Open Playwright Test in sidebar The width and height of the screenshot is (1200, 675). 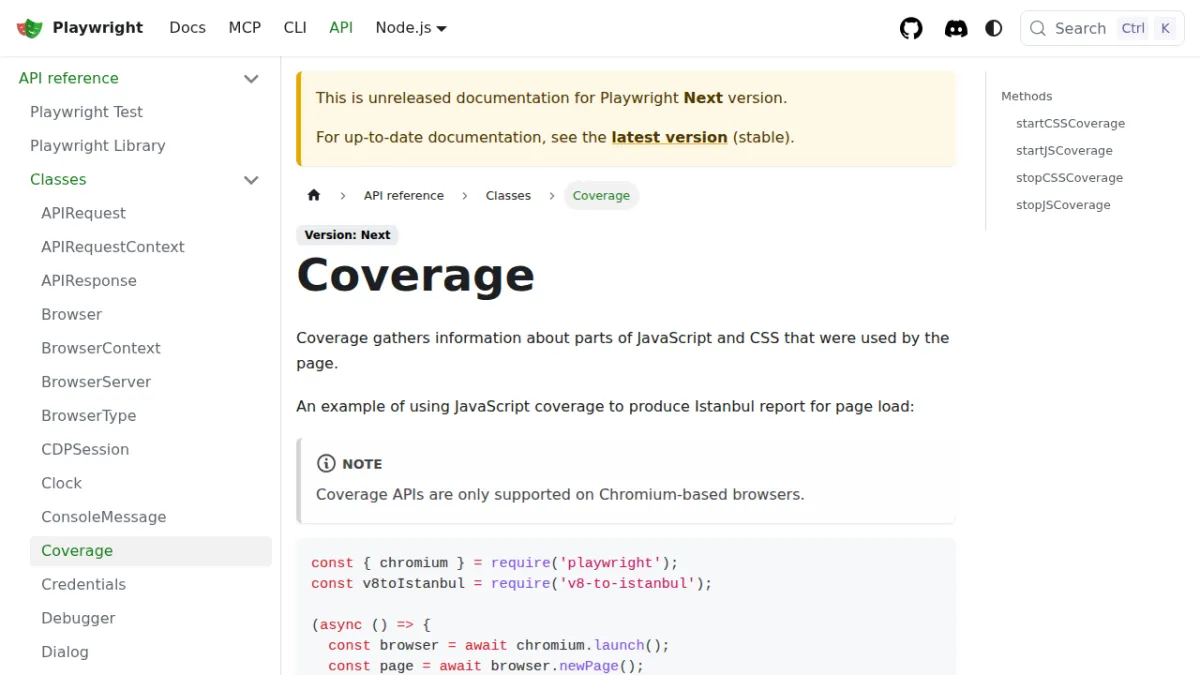(150, 112)
